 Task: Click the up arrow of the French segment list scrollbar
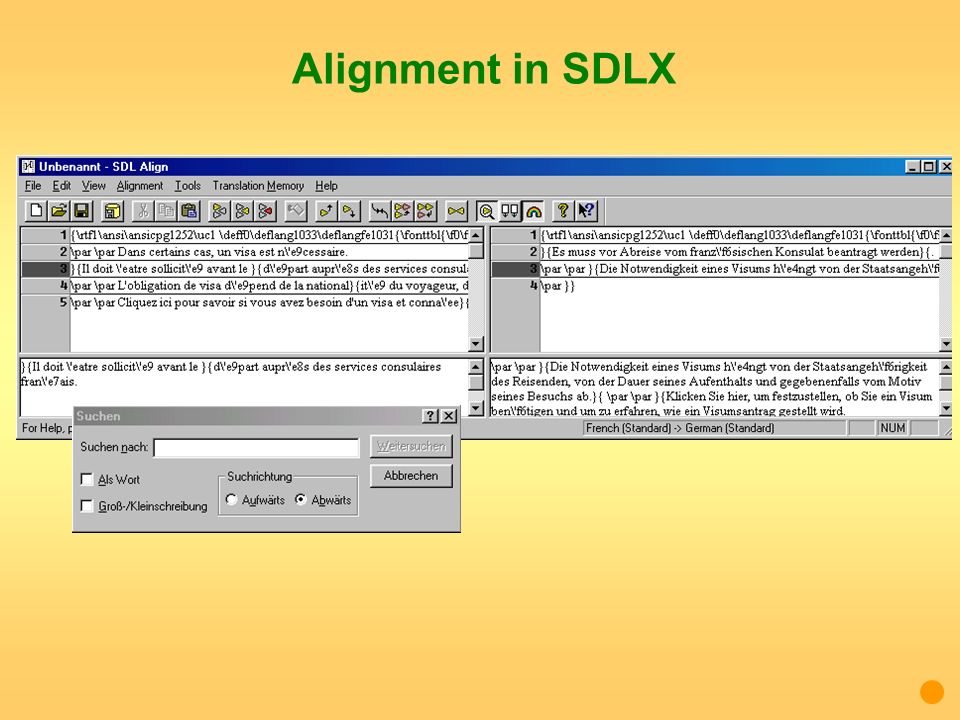pos(476,235)
